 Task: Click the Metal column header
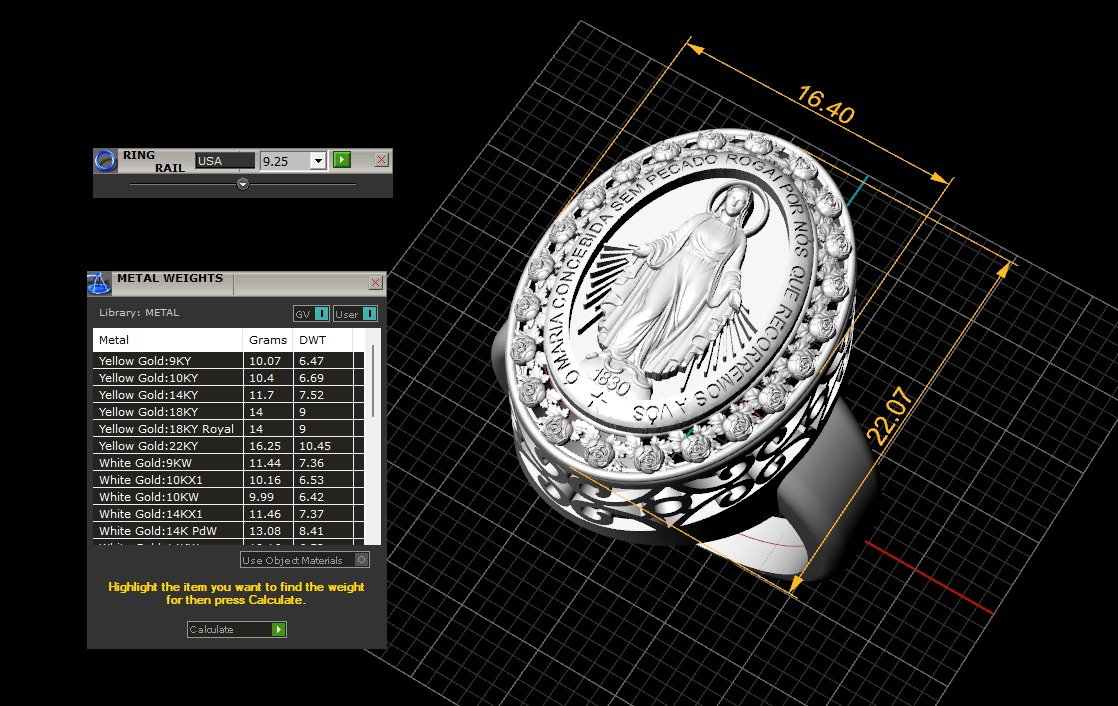[x=168, y=340]
